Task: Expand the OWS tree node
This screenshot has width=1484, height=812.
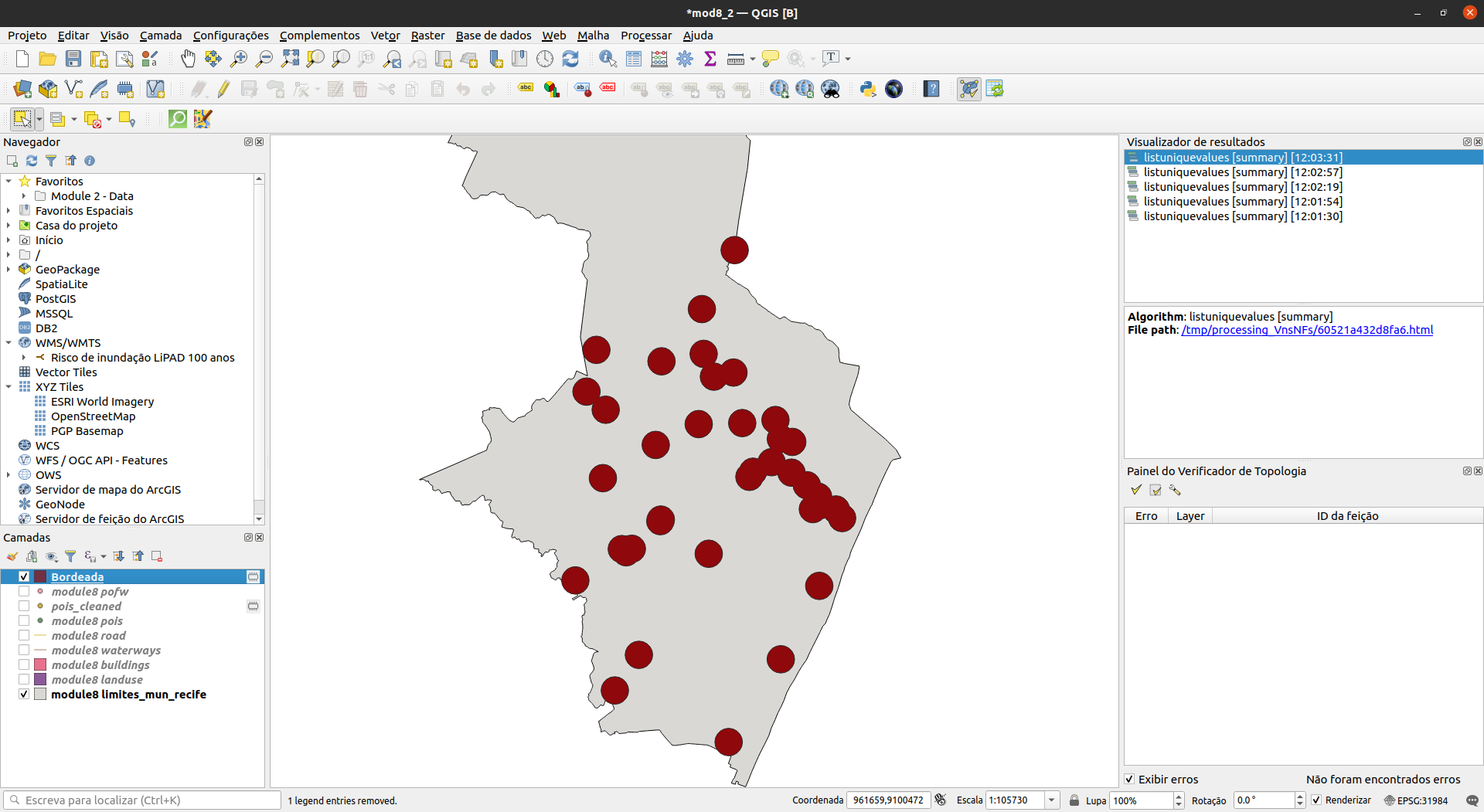Action: (9, 475)
